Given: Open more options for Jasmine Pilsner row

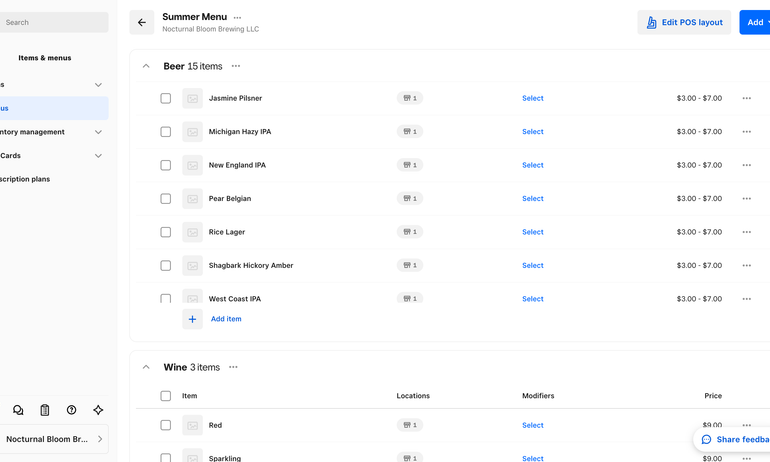Looking at the screenshot, I should coord(746,98).
